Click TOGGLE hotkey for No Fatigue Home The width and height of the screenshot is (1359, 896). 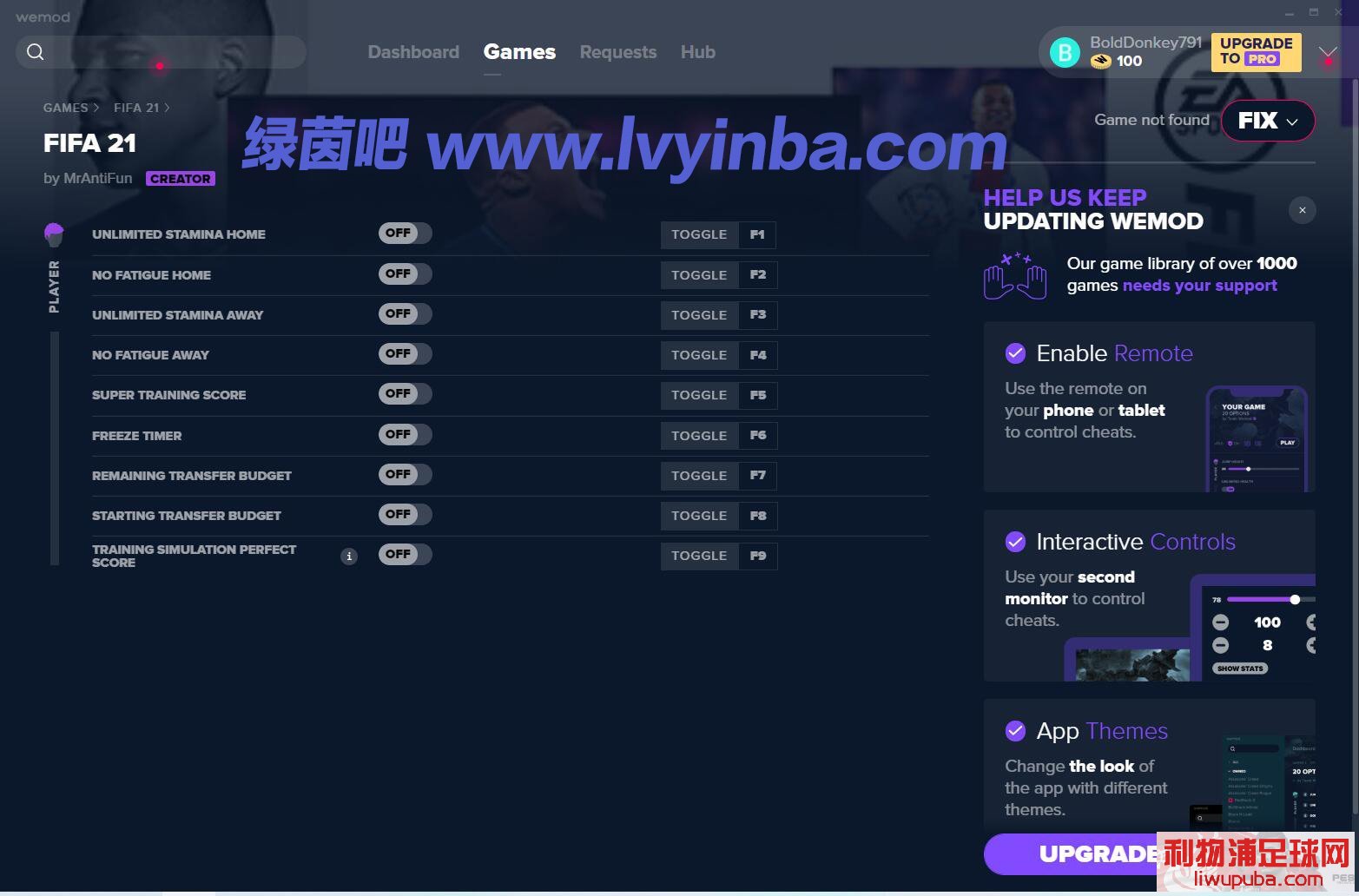(x=699, y=275)
